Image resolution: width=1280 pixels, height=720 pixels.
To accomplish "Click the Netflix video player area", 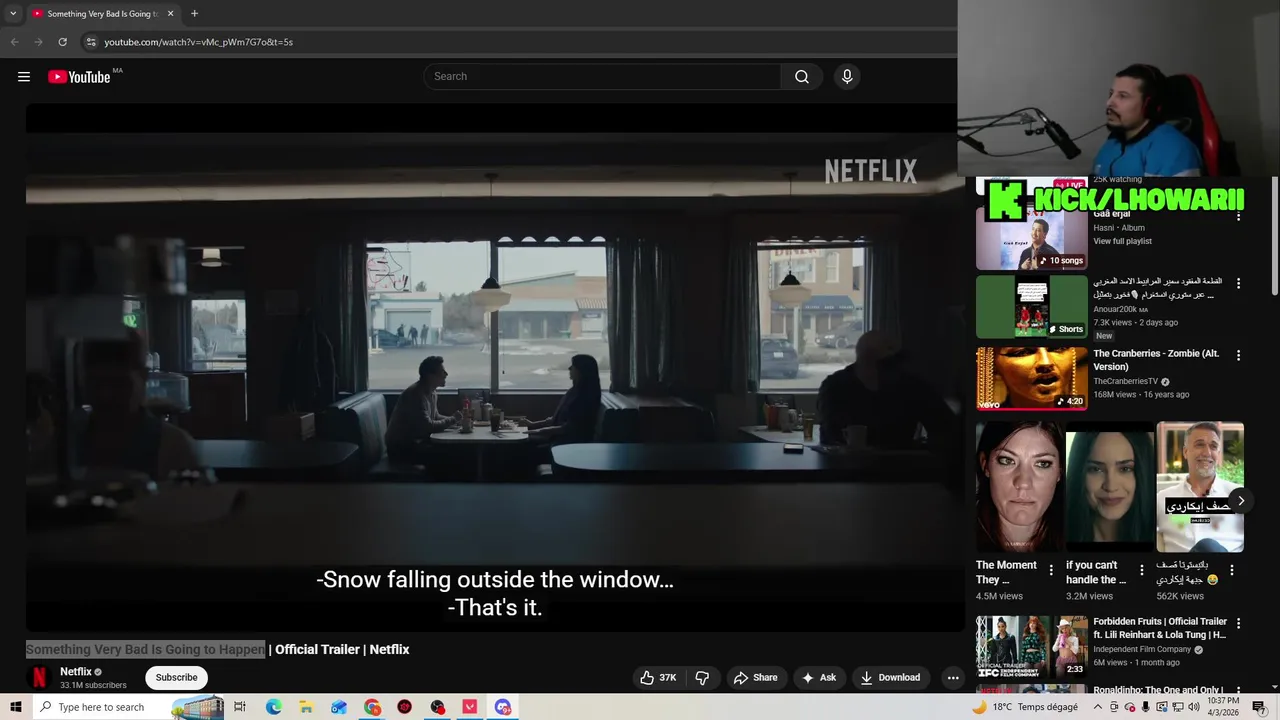I will (494, 368).
